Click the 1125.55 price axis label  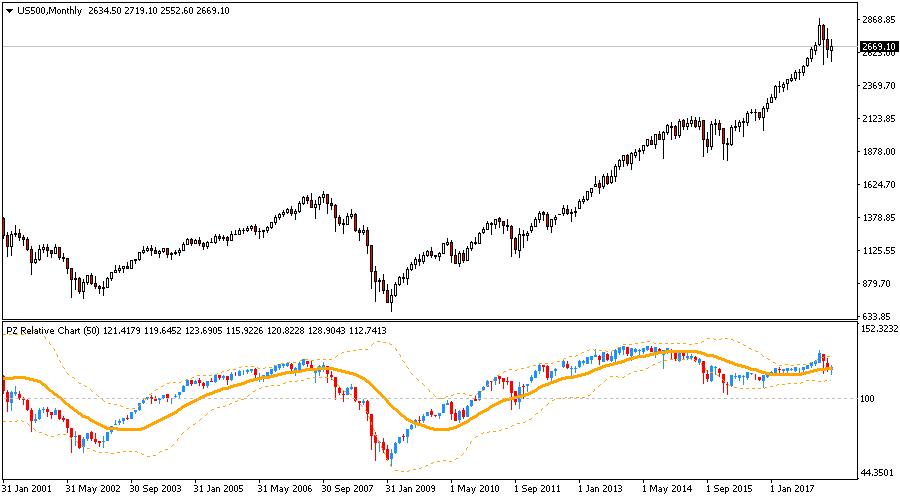click(x=876, y=251)
